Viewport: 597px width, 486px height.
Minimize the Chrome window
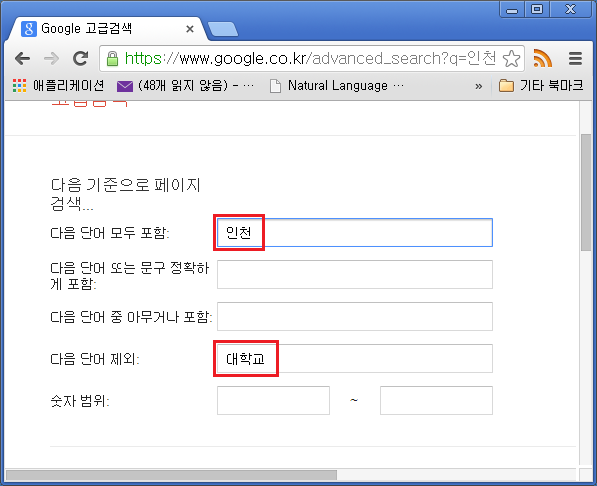pos(512,10)
